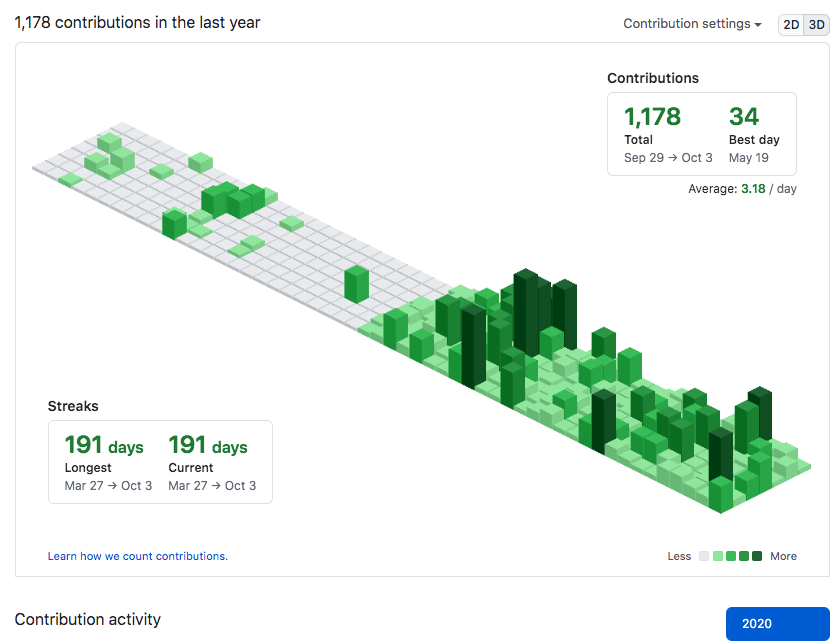
Task: Click the Current streak Mar 27 → Oct 3 dates
Action: click(212, 486)
